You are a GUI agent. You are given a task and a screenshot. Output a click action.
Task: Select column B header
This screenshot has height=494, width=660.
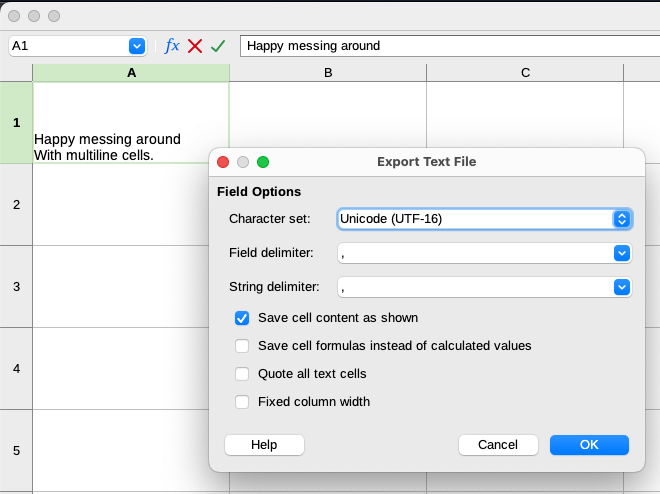(328, 73)
